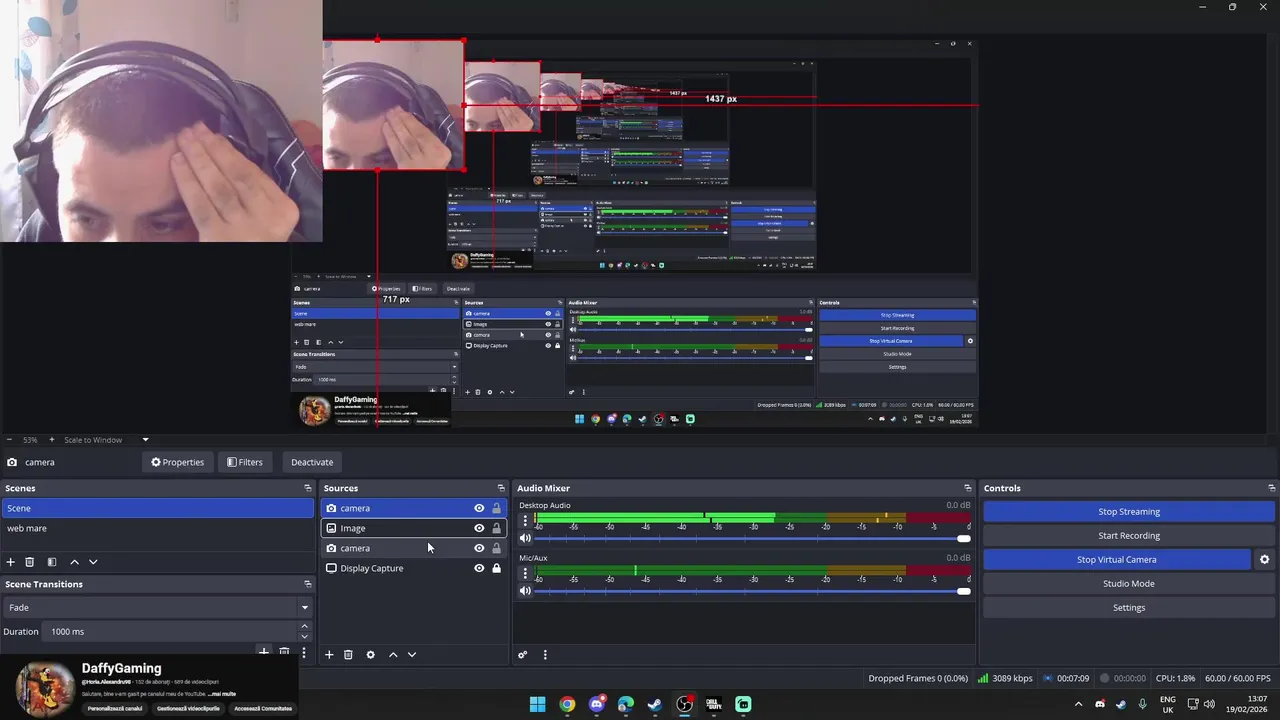Add a new scene with the plus icon
Viewport: 1280px width, 720px height.
coord(10,562)
